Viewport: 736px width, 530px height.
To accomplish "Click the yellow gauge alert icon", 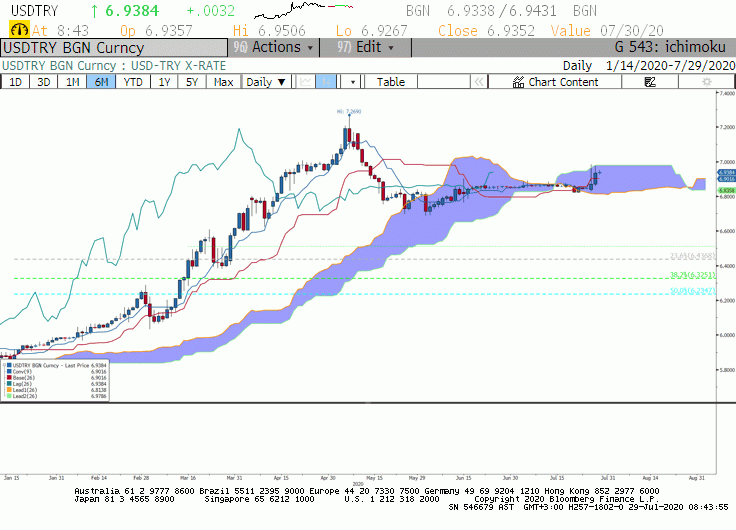I will pyautogui.click(x=19, y=31).
